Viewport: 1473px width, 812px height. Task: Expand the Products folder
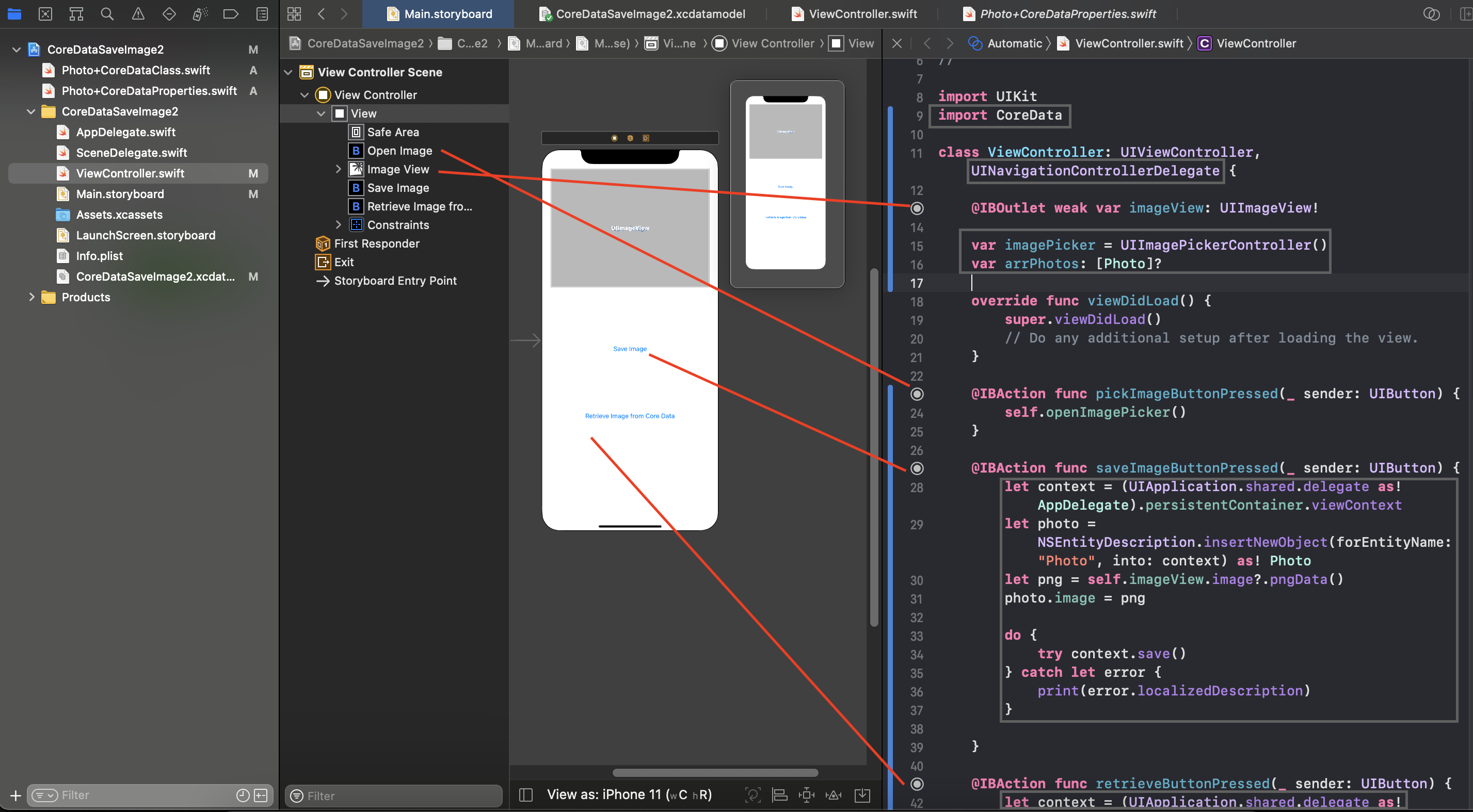pyautogui.click(x=31, y=297)
